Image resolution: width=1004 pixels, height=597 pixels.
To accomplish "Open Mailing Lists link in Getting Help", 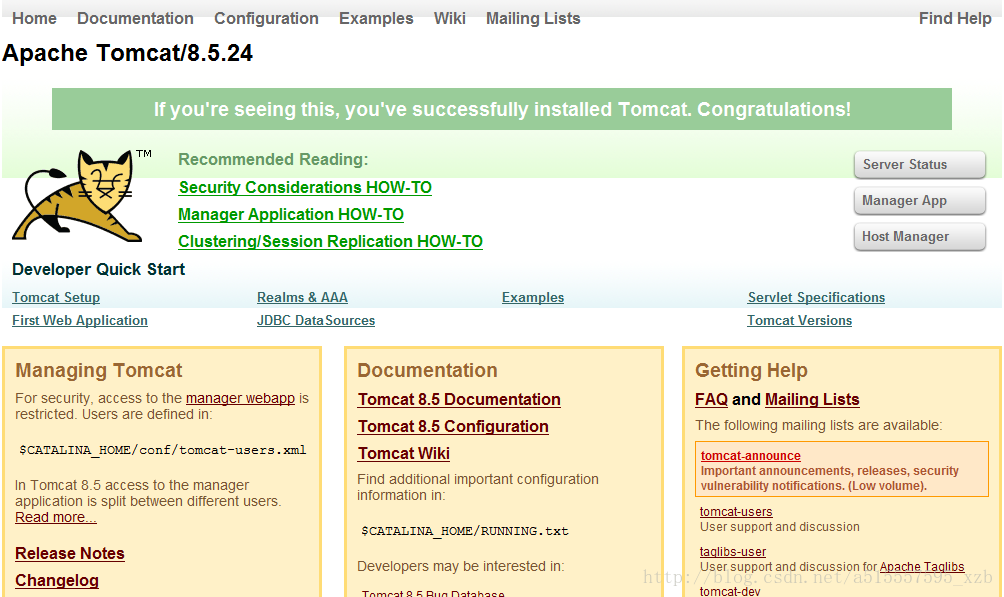I will pos(812,400).
